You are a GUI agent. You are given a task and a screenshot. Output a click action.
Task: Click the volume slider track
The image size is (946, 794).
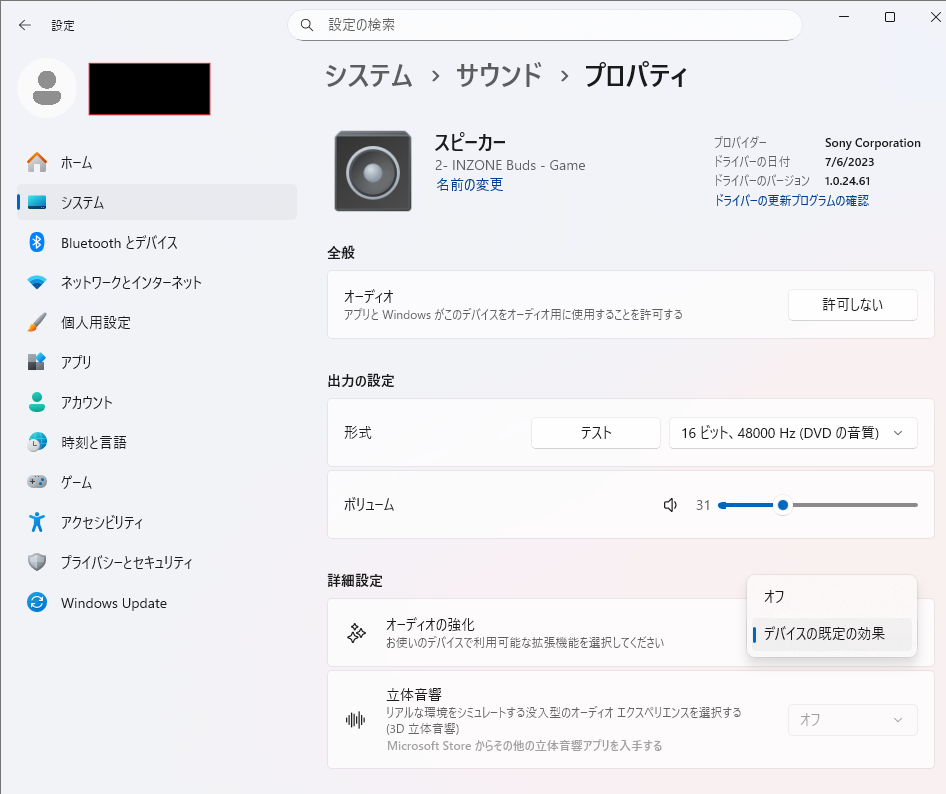tap(850, 505)
